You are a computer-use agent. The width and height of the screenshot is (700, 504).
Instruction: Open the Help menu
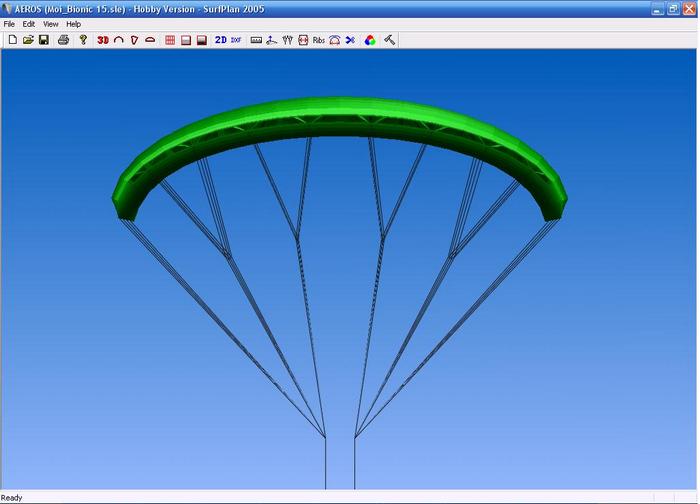point(74,24)
